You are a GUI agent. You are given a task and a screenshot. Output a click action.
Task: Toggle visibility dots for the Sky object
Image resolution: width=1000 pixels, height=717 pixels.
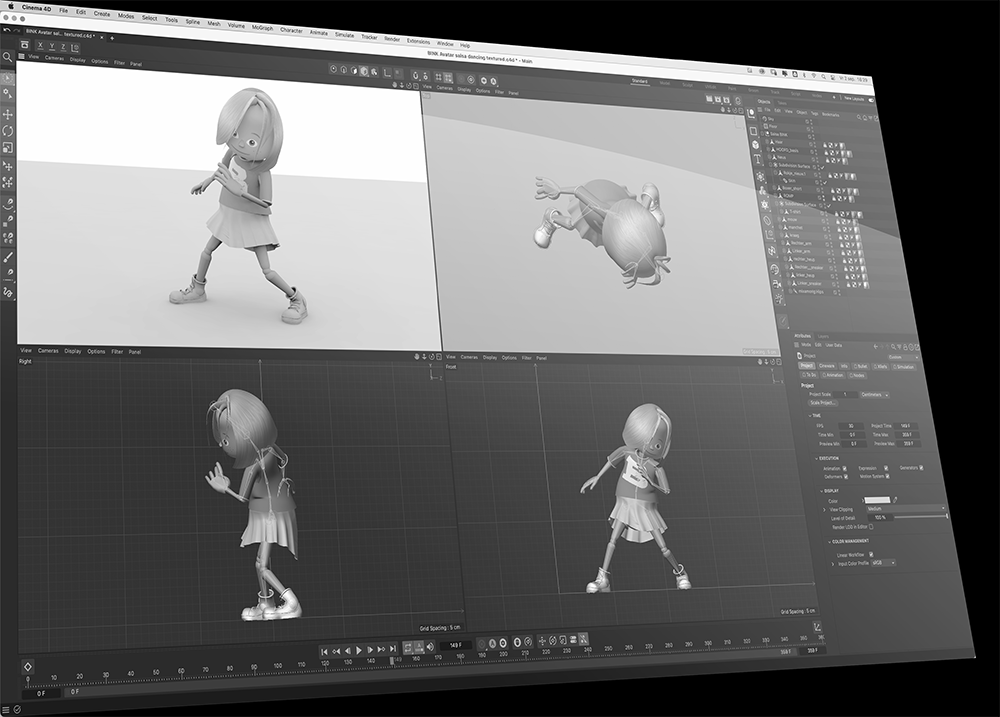(x=810, y=121)
